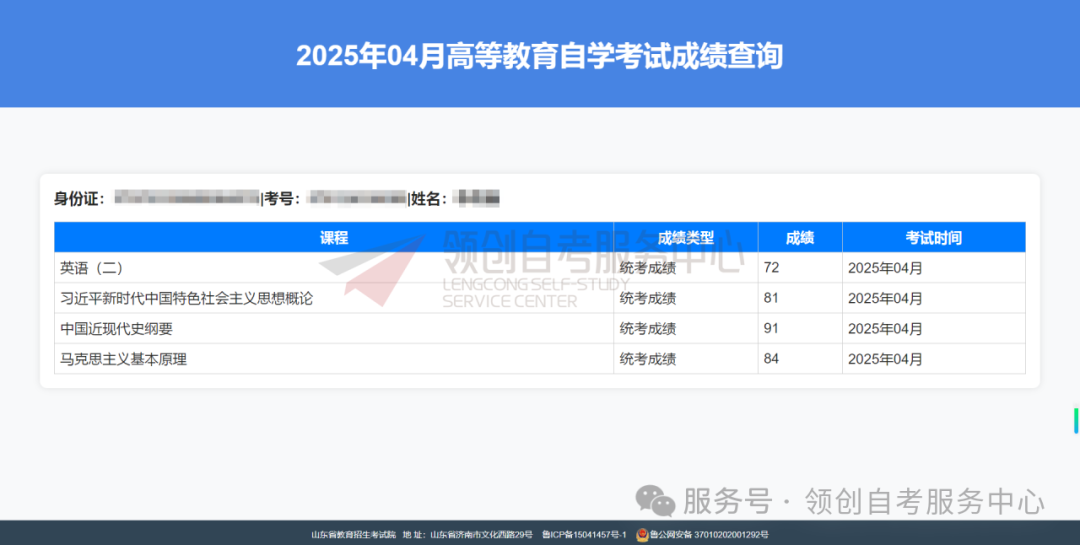Click the green scroll indicator at right edge

coord(1076,420)
